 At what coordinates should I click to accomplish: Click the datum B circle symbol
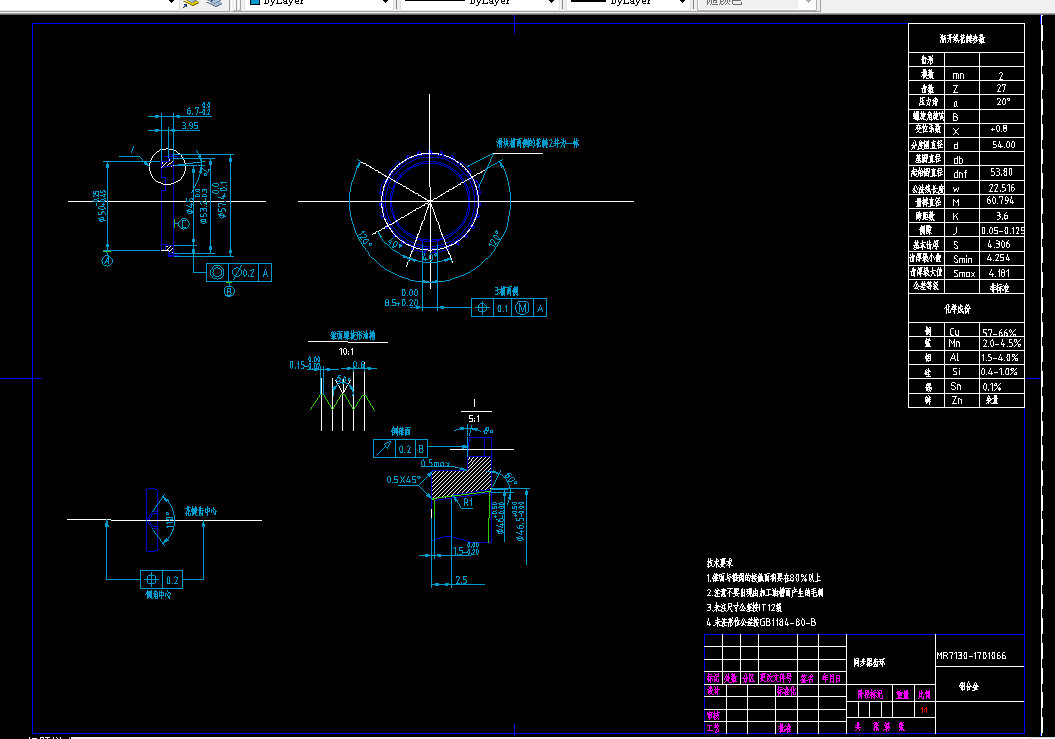229,291
